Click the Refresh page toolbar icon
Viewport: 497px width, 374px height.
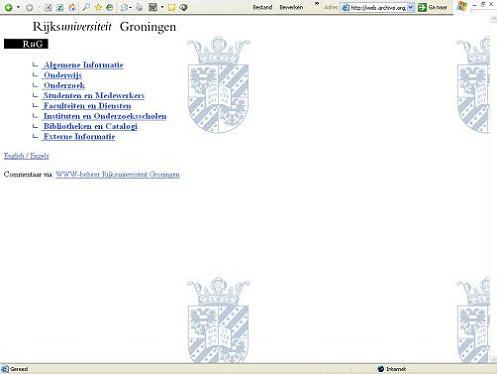point(60,7)
